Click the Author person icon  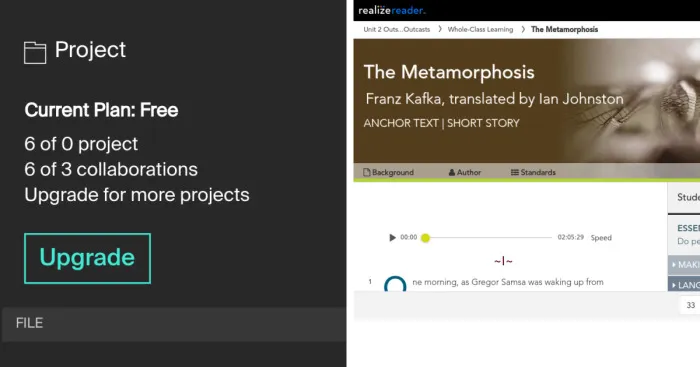[x=452, y=172]
